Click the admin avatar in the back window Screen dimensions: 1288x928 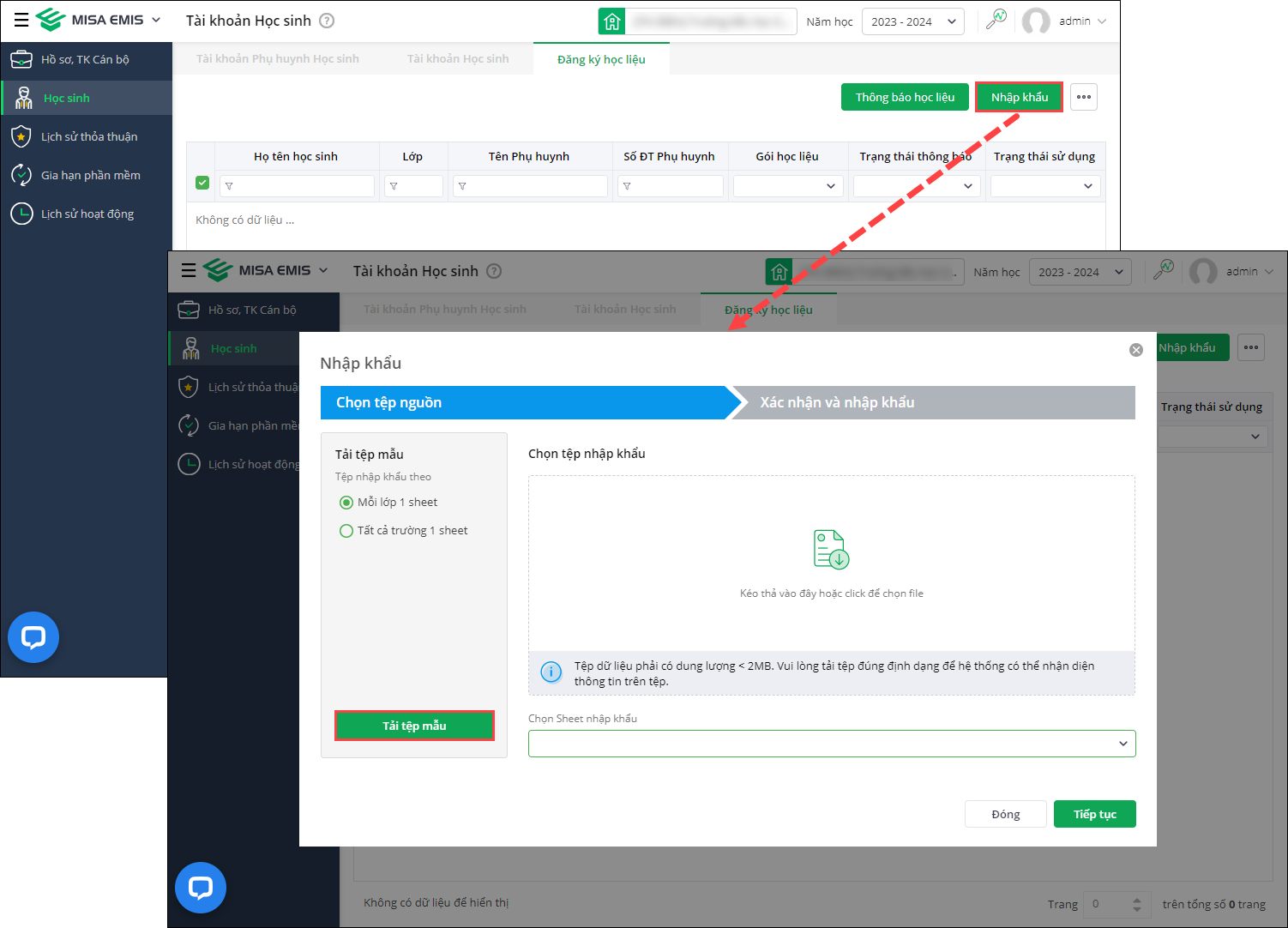1036,21
